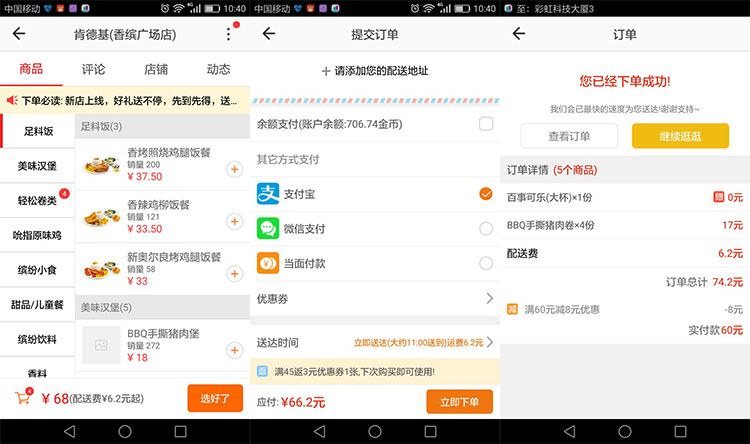
Task: Tap the 查看订单 button
Action: tap(569, 136)
